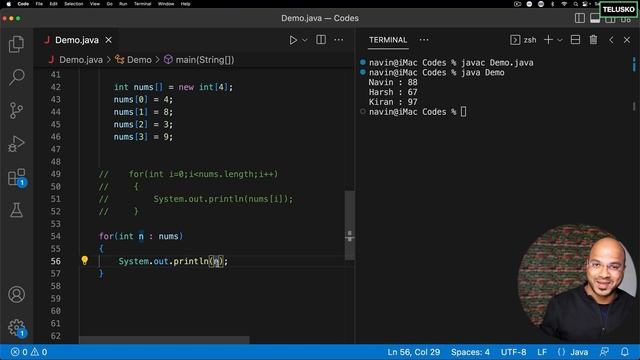This screenshot has width=640, height=360.
Task: Kill terminal with trash icon
Action: pos(593,40)
